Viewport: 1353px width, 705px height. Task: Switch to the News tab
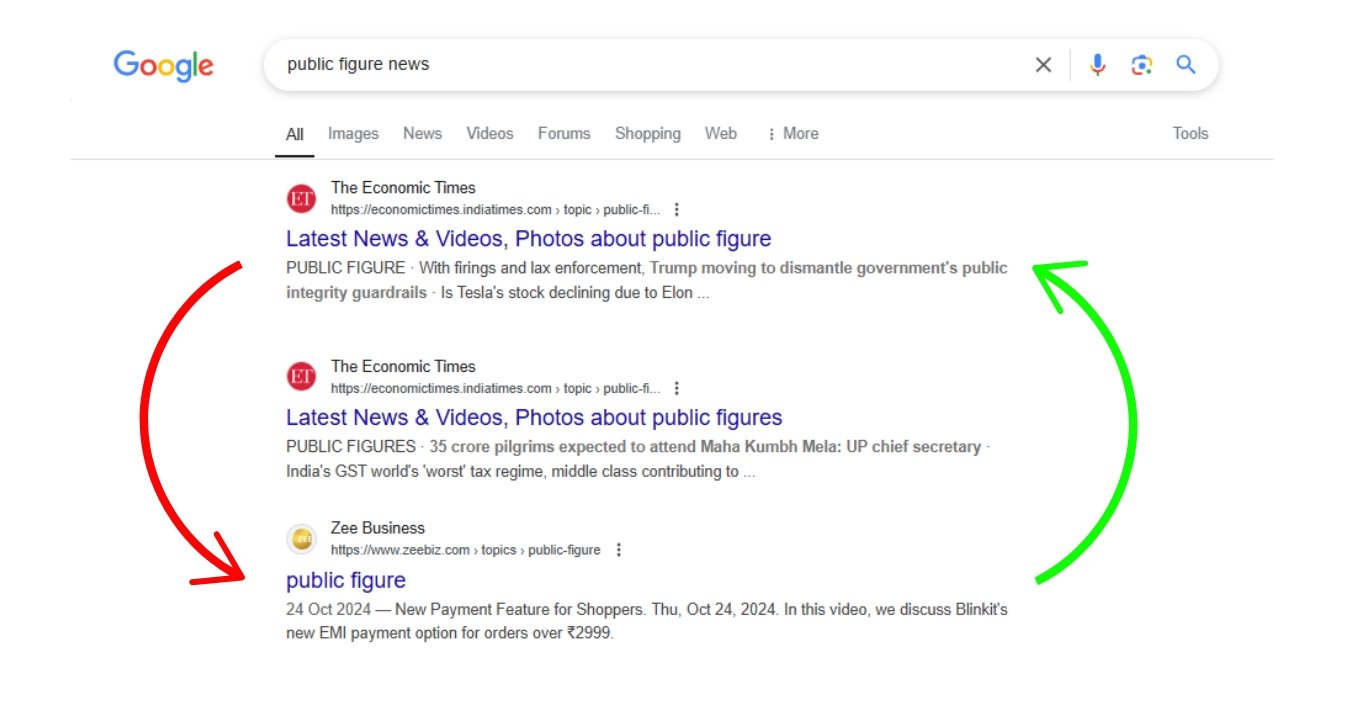(x=422, y=134)
